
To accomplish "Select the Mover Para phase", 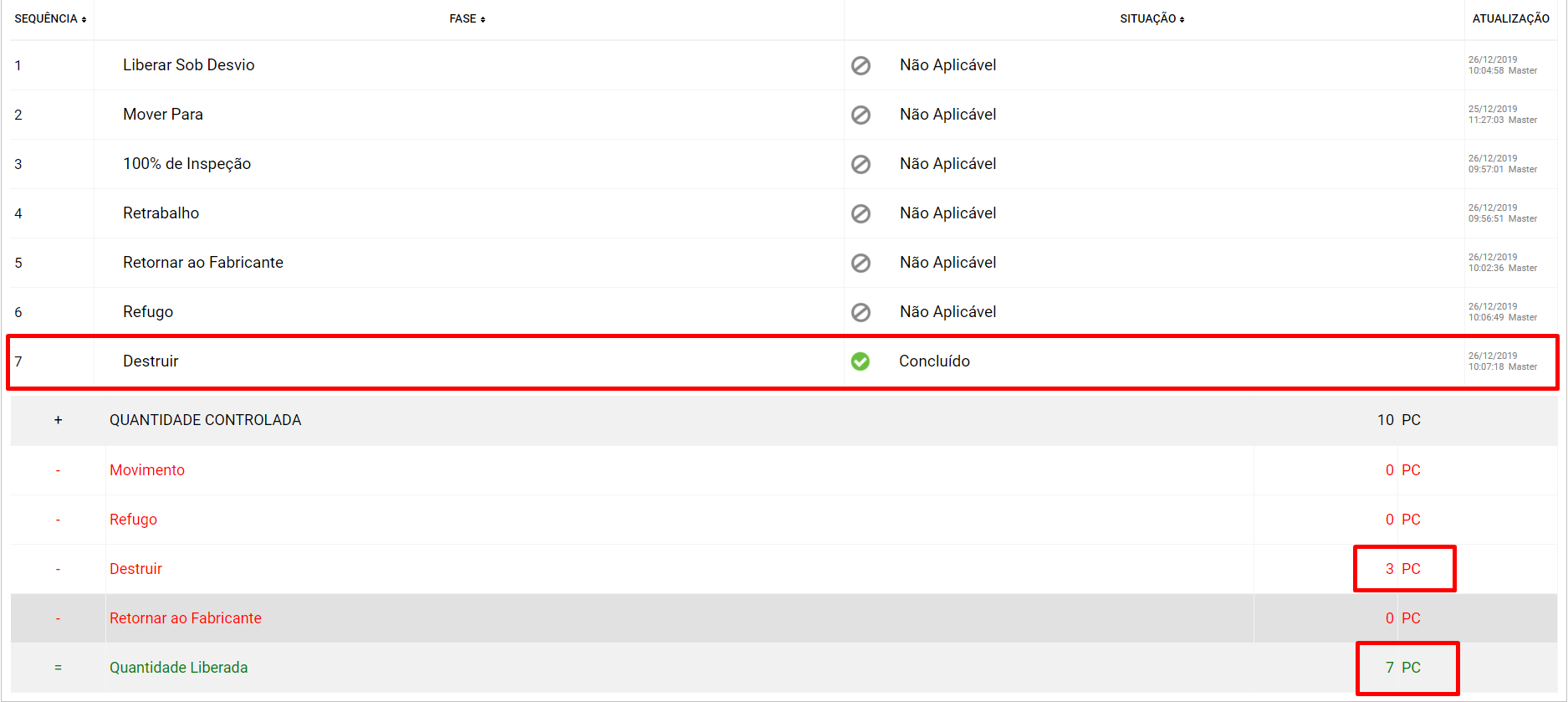I will (163, 115).
